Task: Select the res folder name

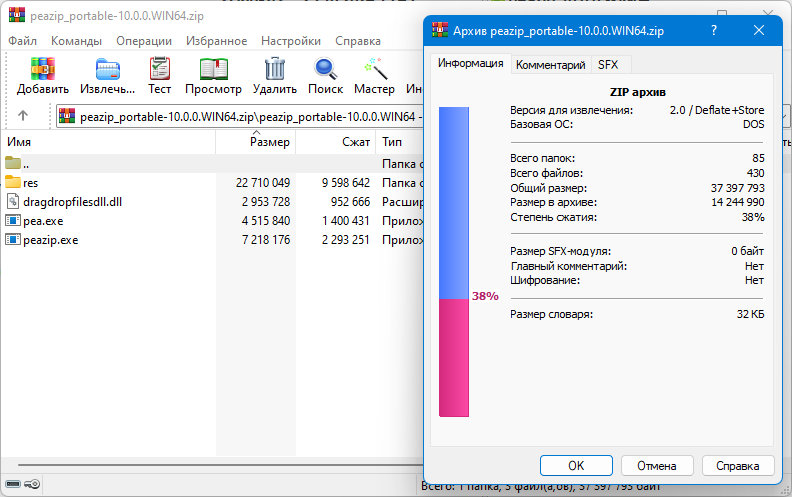Action: (30, 183)
